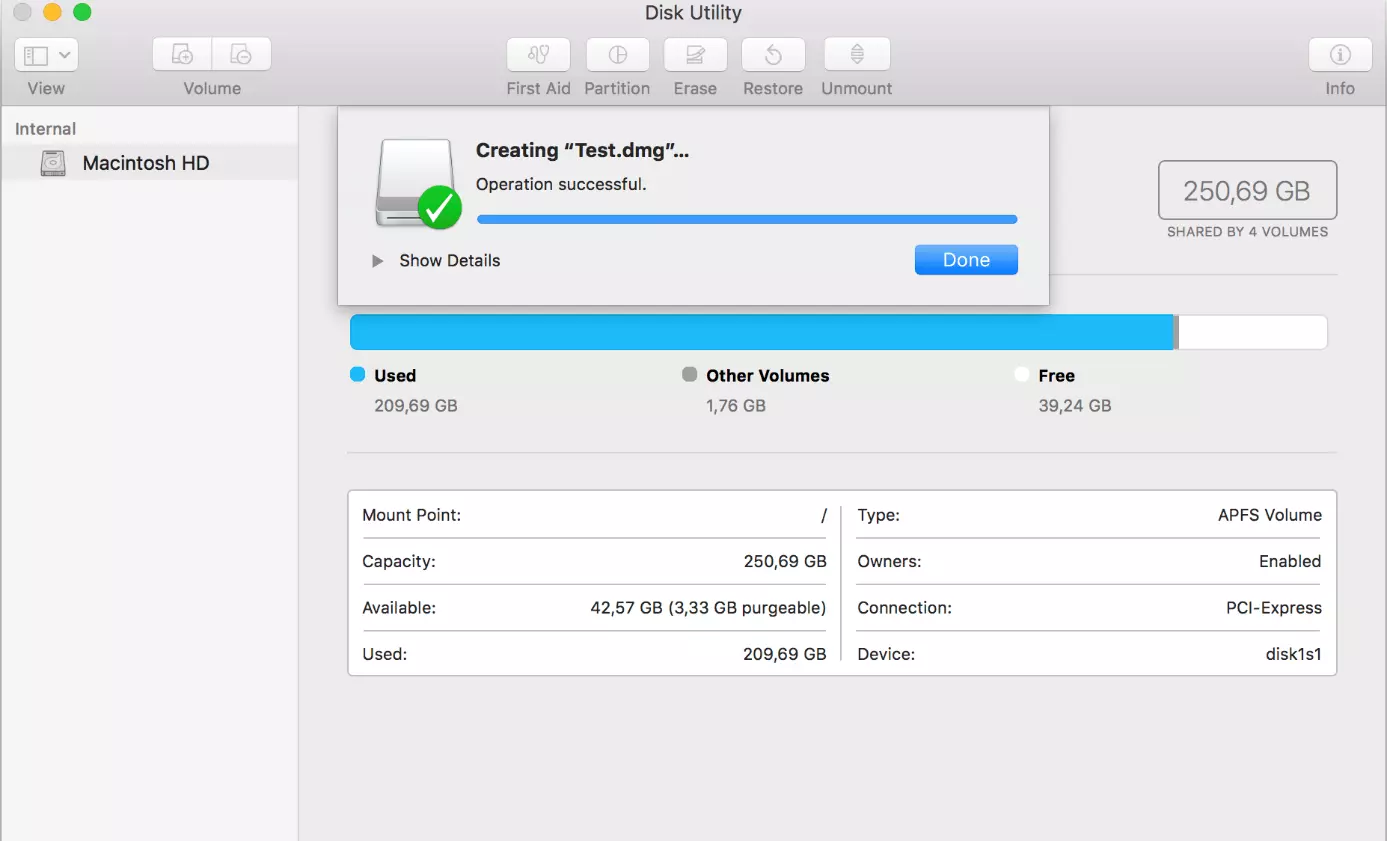
Task: Open the View sidebar options button
Action: click(x=46, y=55)
